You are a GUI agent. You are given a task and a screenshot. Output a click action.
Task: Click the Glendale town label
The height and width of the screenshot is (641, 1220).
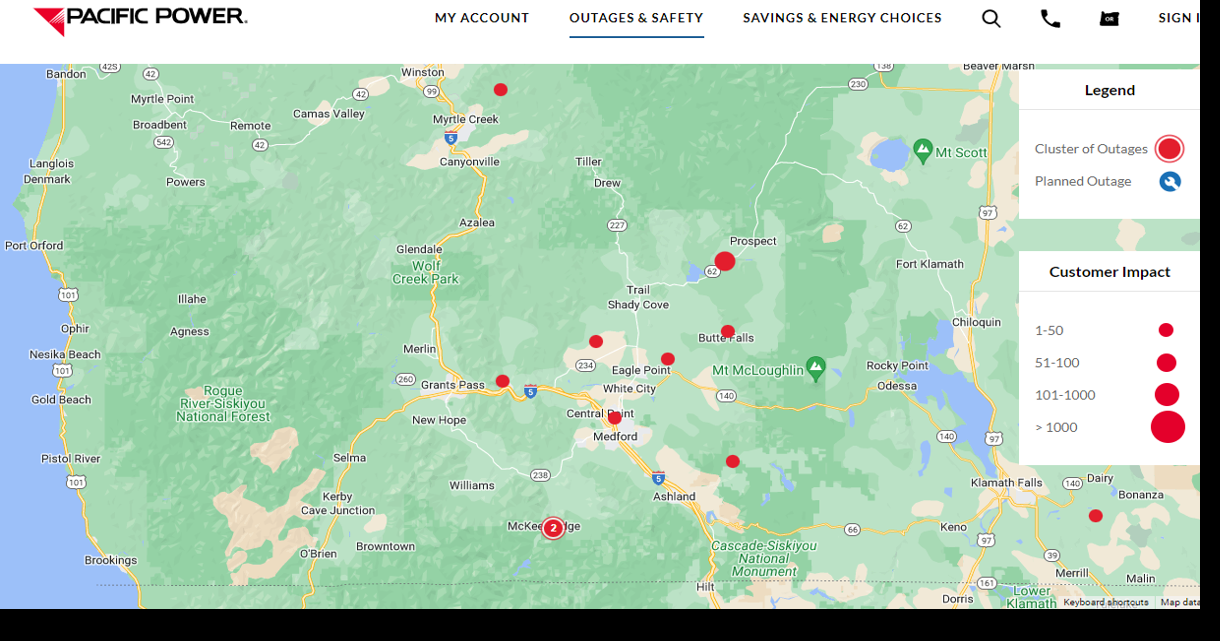pyautogui.click(x=419, y=249)
